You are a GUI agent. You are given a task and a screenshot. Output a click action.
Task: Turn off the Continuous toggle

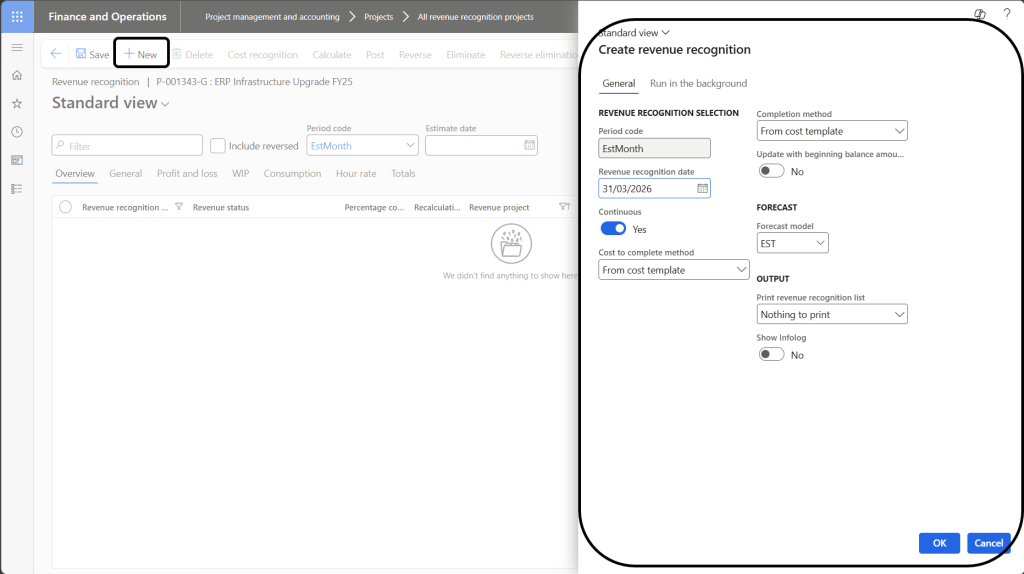pos(613,229)
